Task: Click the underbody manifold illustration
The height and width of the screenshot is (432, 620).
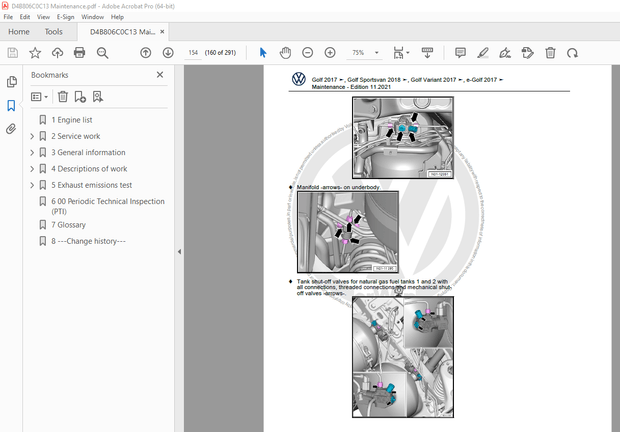Action: [x=348, y=232]
